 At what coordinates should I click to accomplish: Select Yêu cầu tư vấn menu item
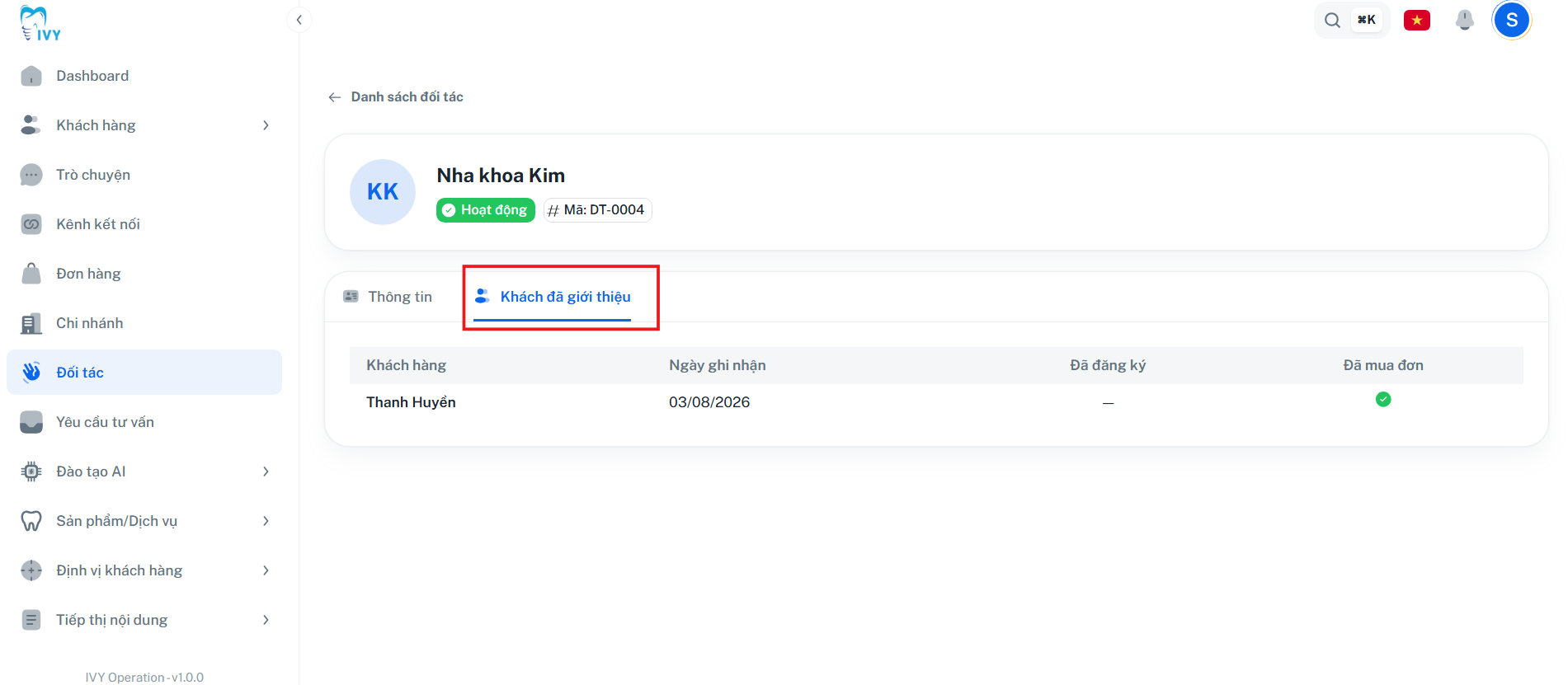coord(144,422)
